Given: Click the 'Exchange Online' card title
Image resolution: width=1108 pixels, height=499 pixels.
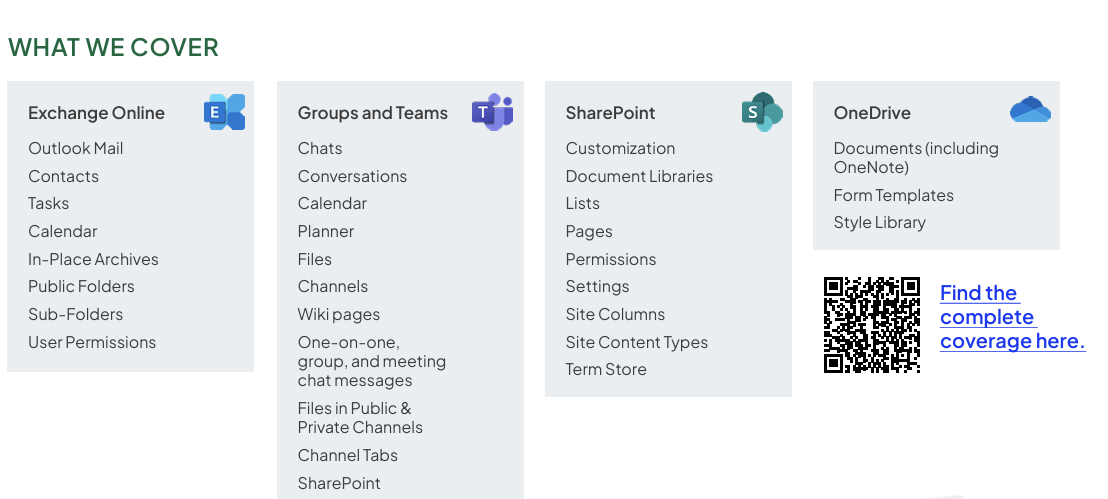Looking at the screenshot, I should pos(96,113).
